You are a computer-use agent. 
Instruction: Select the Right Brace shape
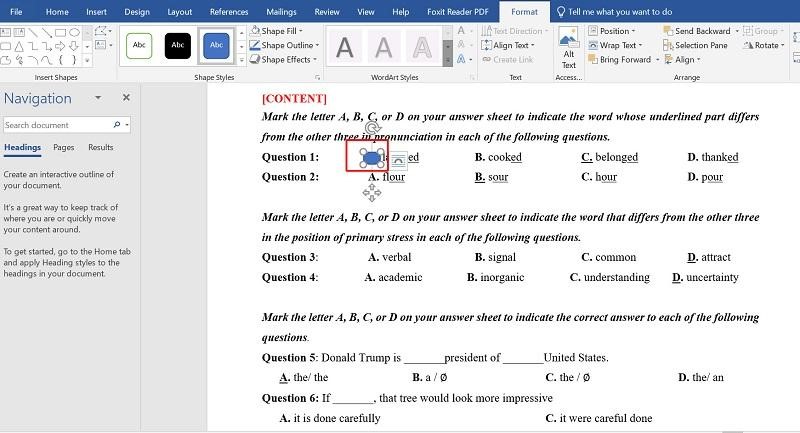pyautogui.click(x=74, y=60)
